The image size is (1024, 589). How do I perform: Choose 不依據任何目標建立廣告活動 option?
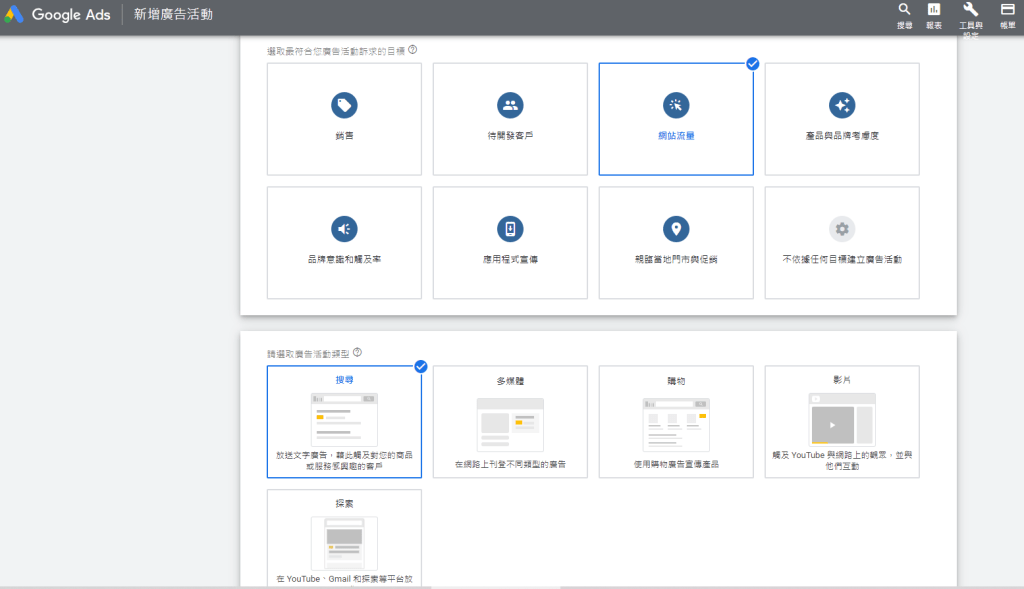coord(842,242)
